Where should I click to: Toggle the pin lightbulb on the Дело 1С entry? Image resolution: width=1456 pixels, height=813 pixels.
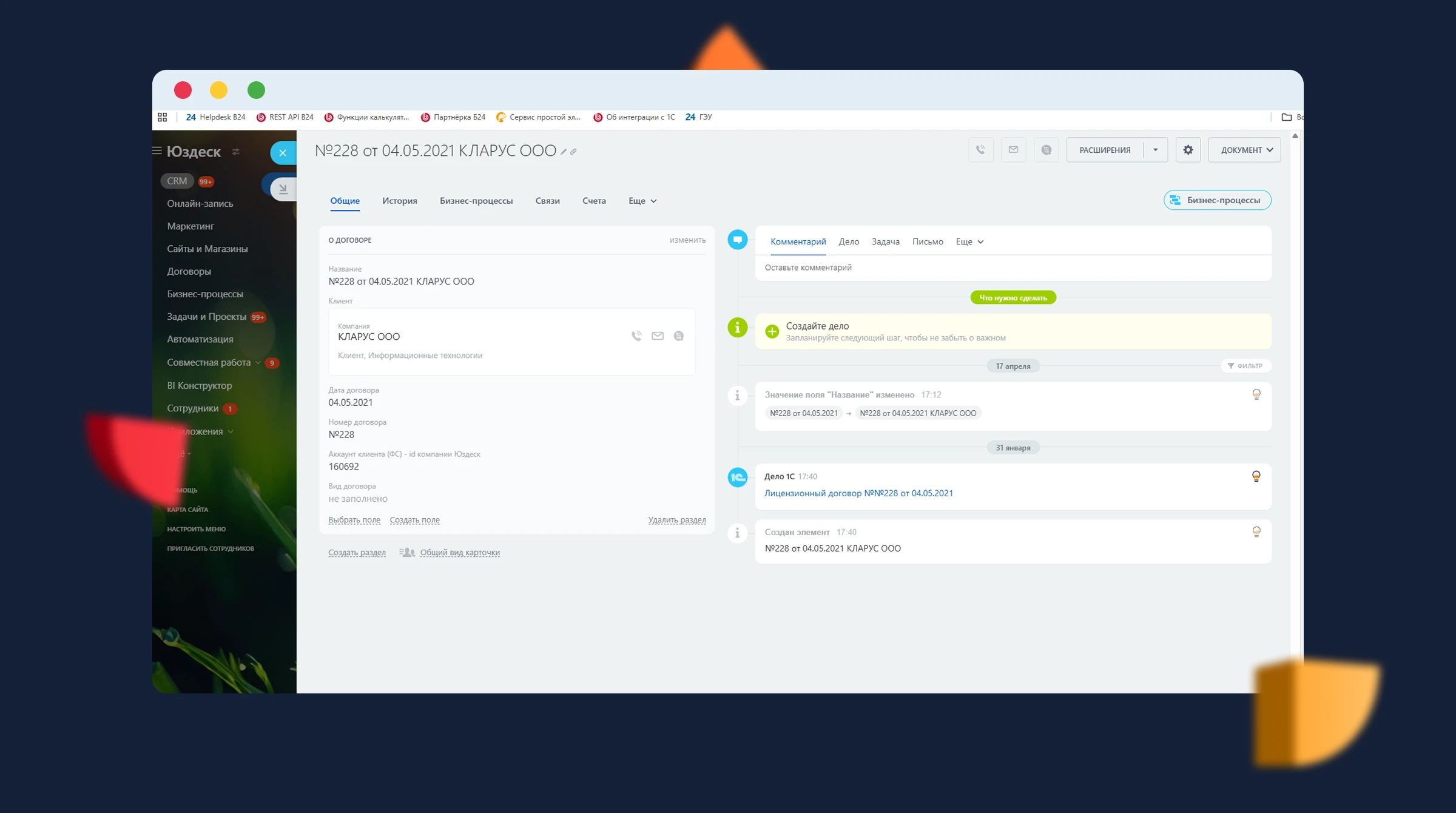pyautogui.click(x=1256, y=476)
